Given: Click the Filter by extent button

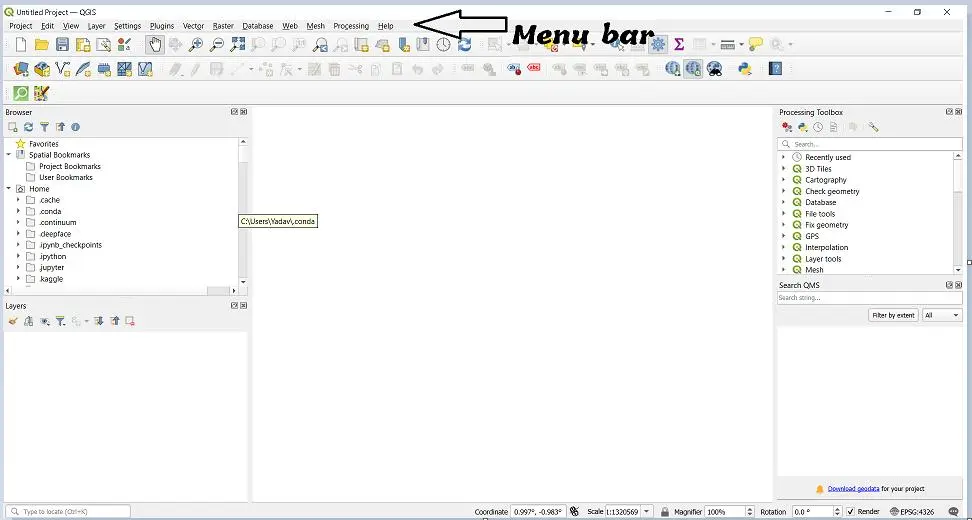Looking at the screenshot, I should click(x=893, y=315).
